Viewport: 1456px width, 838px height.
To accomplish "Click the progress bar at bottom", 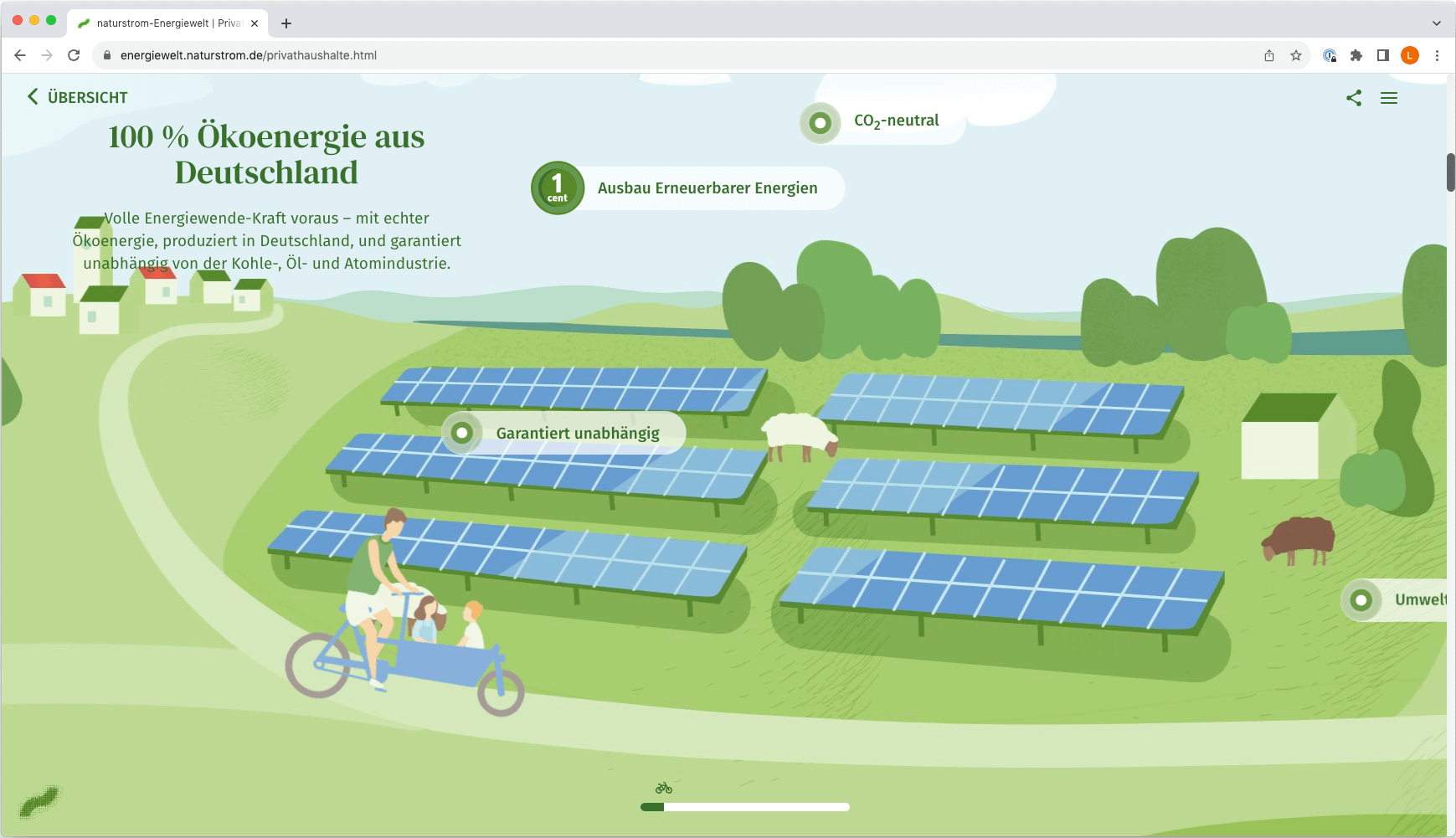I will point(744,807).
